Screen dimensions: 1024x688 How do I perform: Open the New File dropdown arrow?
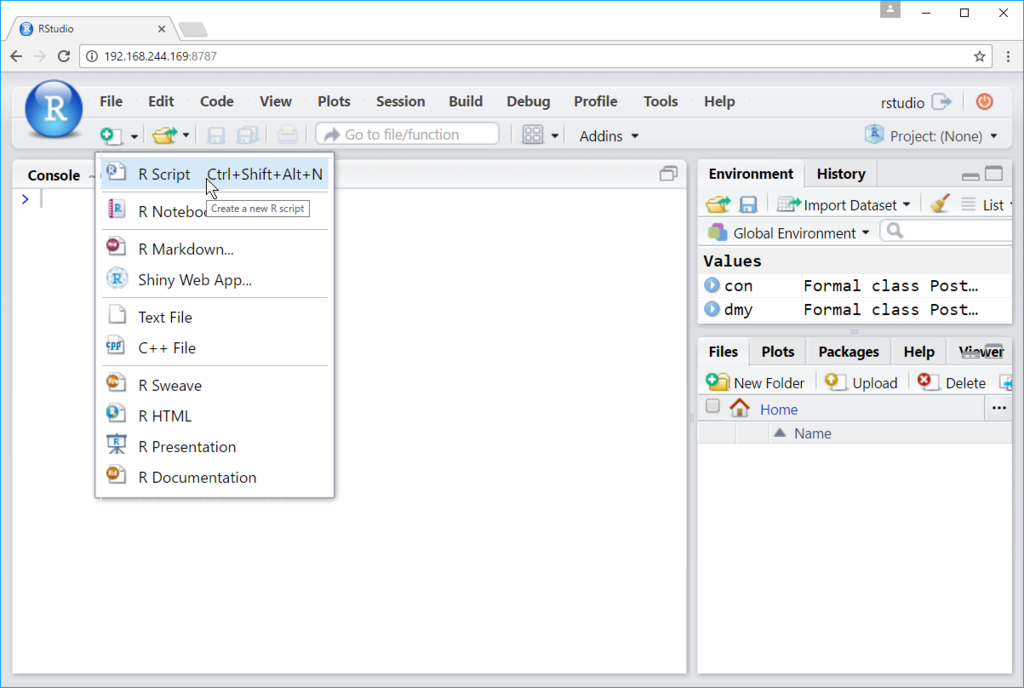tap(134, 136)
